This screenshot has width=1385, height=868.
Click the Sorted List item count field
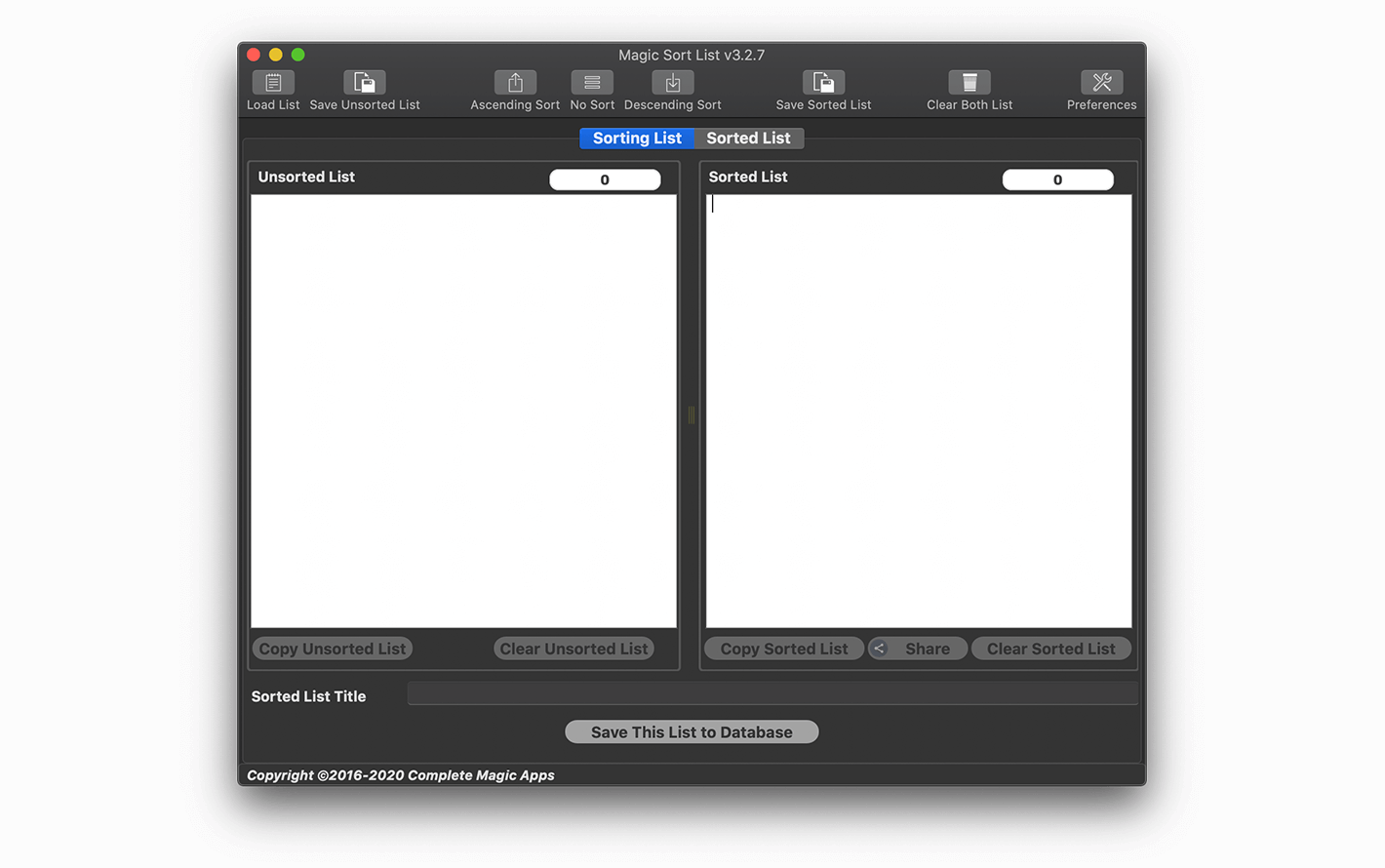(1057, 179)
